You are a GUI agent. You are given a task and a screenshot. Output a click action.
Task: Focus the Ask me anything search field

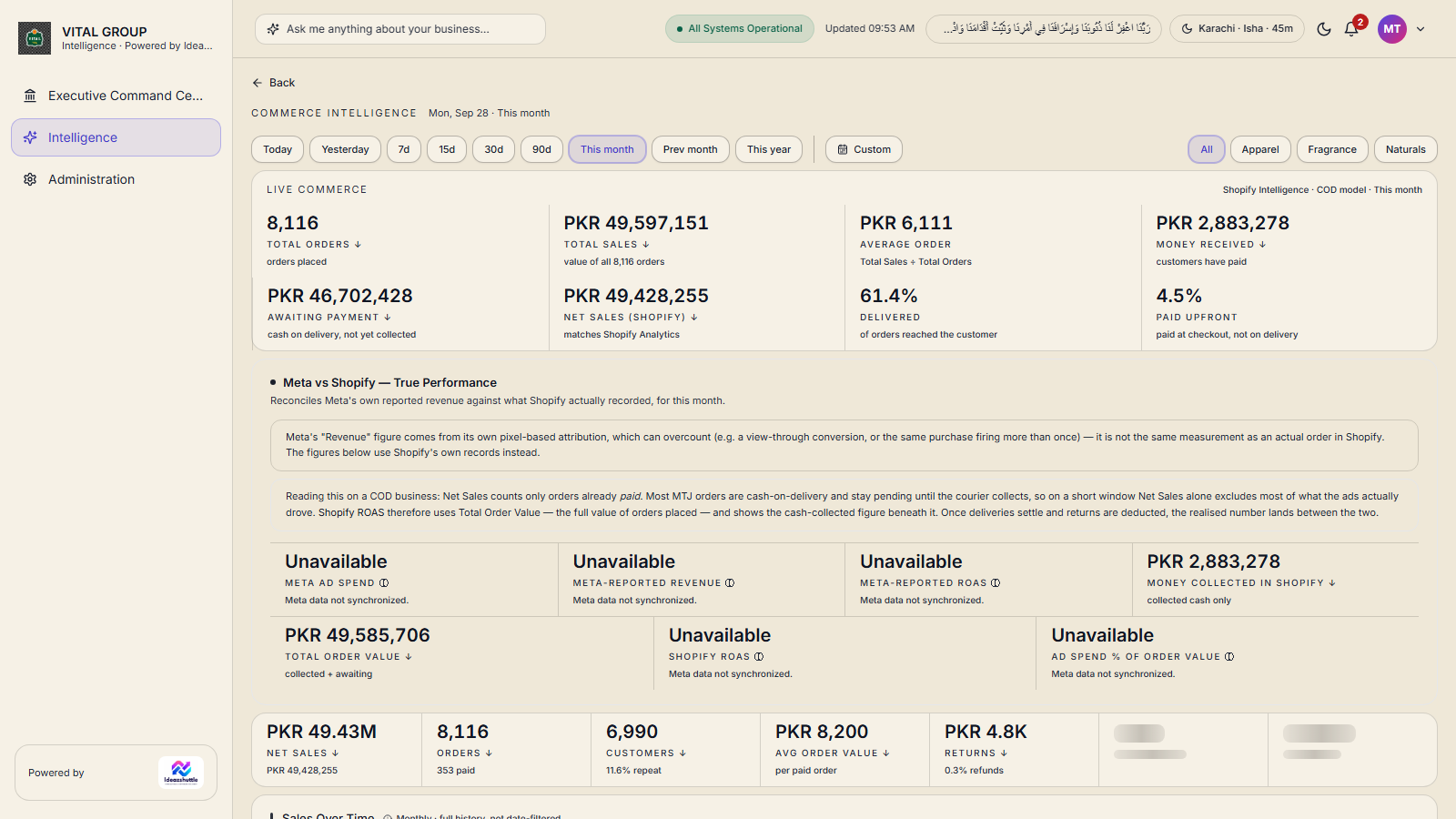pyautogui.click(x=400, y=29)
